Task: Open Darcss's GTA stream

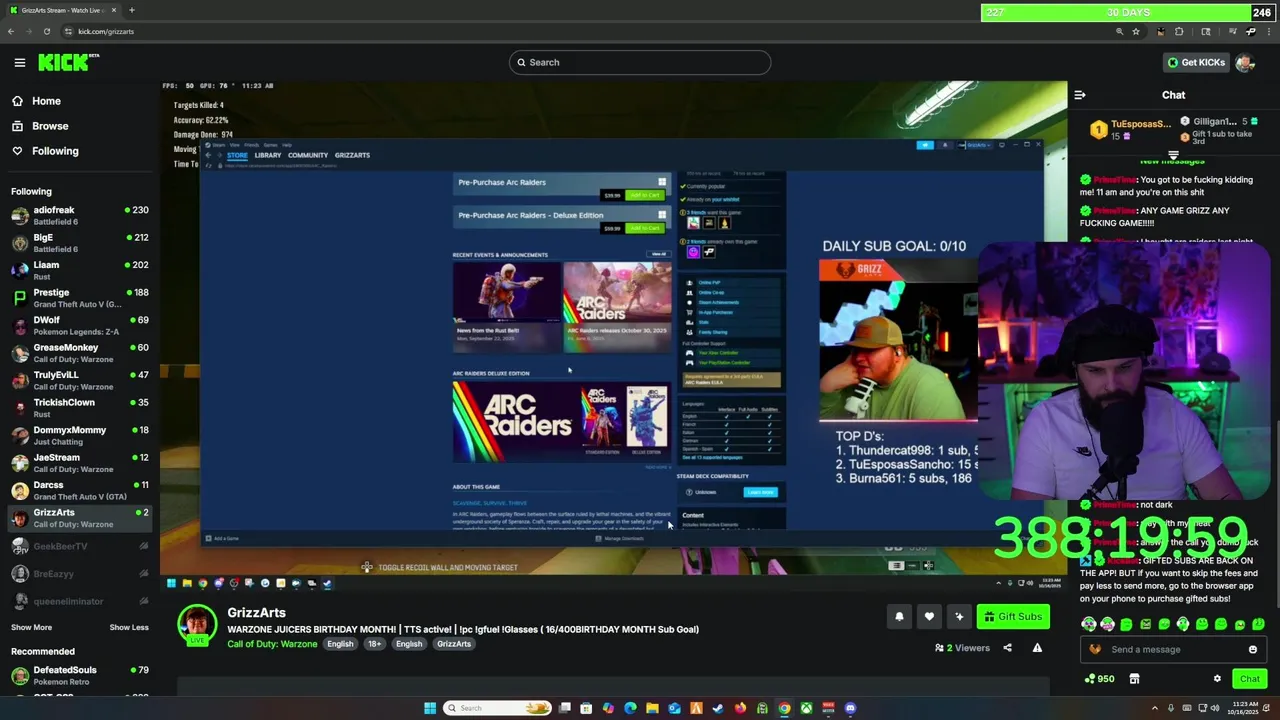Action: pos(80,490)
